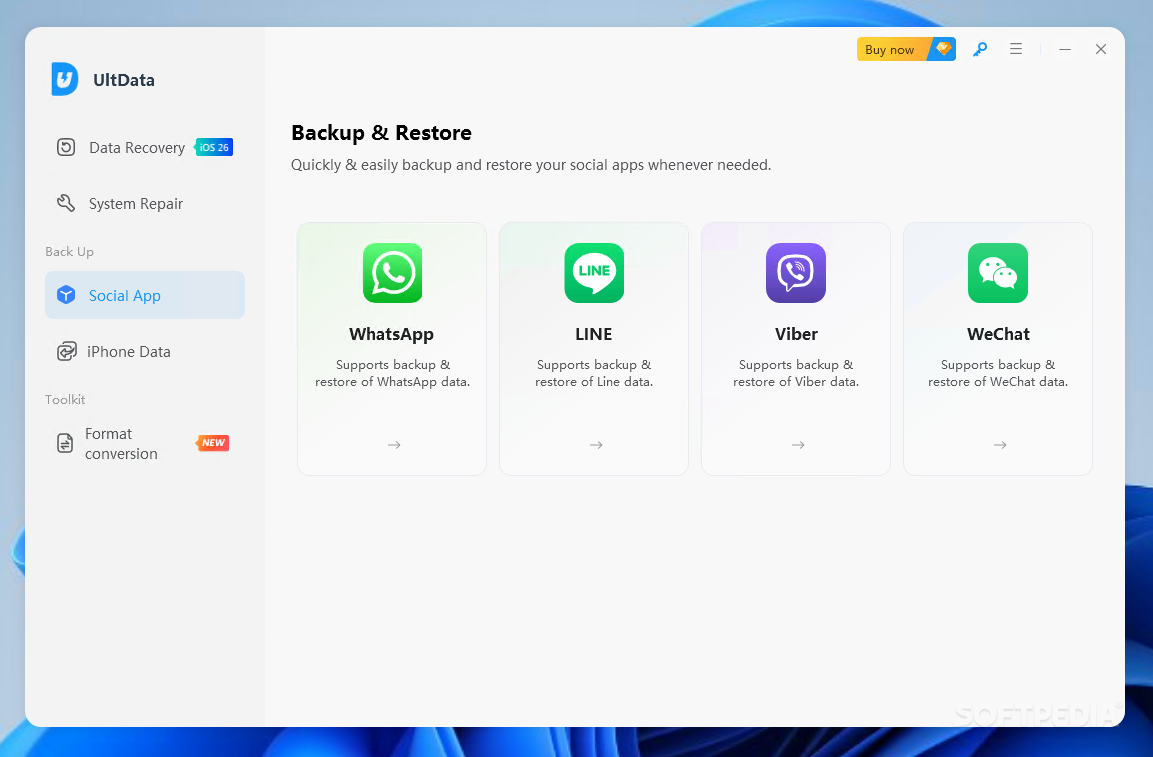
Task: Click the WeChat card title
Action: click(x=998, y=334)
